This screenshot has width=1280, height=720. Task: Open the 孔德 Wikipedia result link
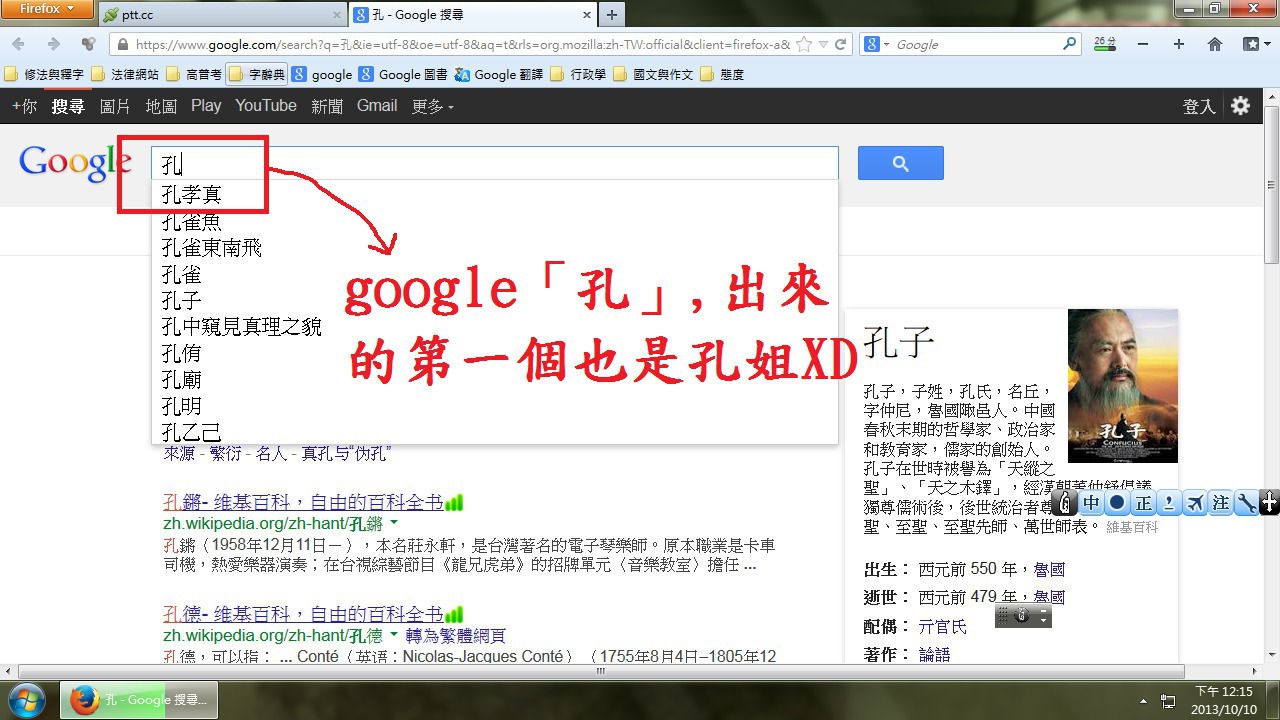point(303,614)
